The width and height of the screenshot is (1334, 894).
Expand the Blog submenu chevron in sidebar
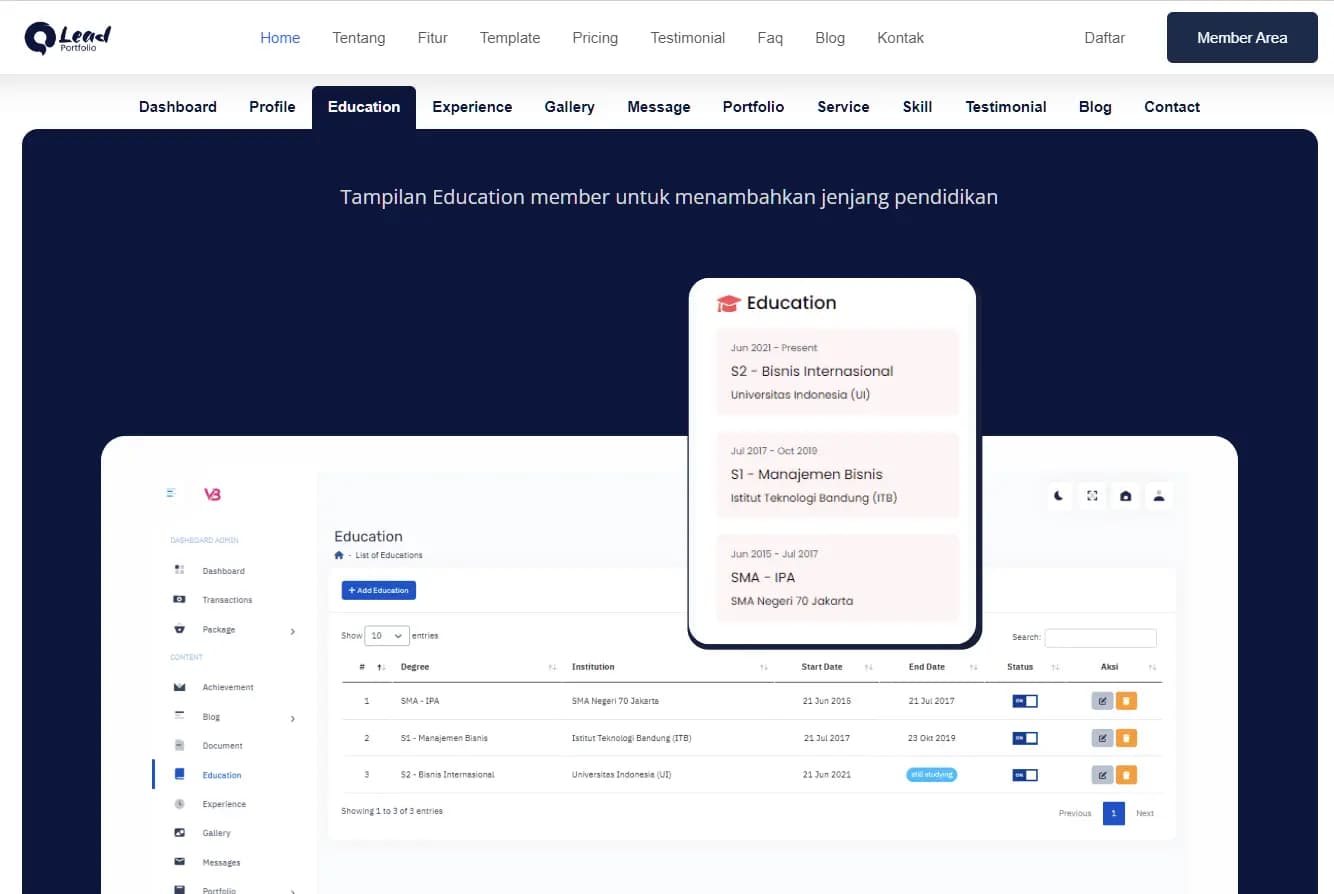click(293, 718)
